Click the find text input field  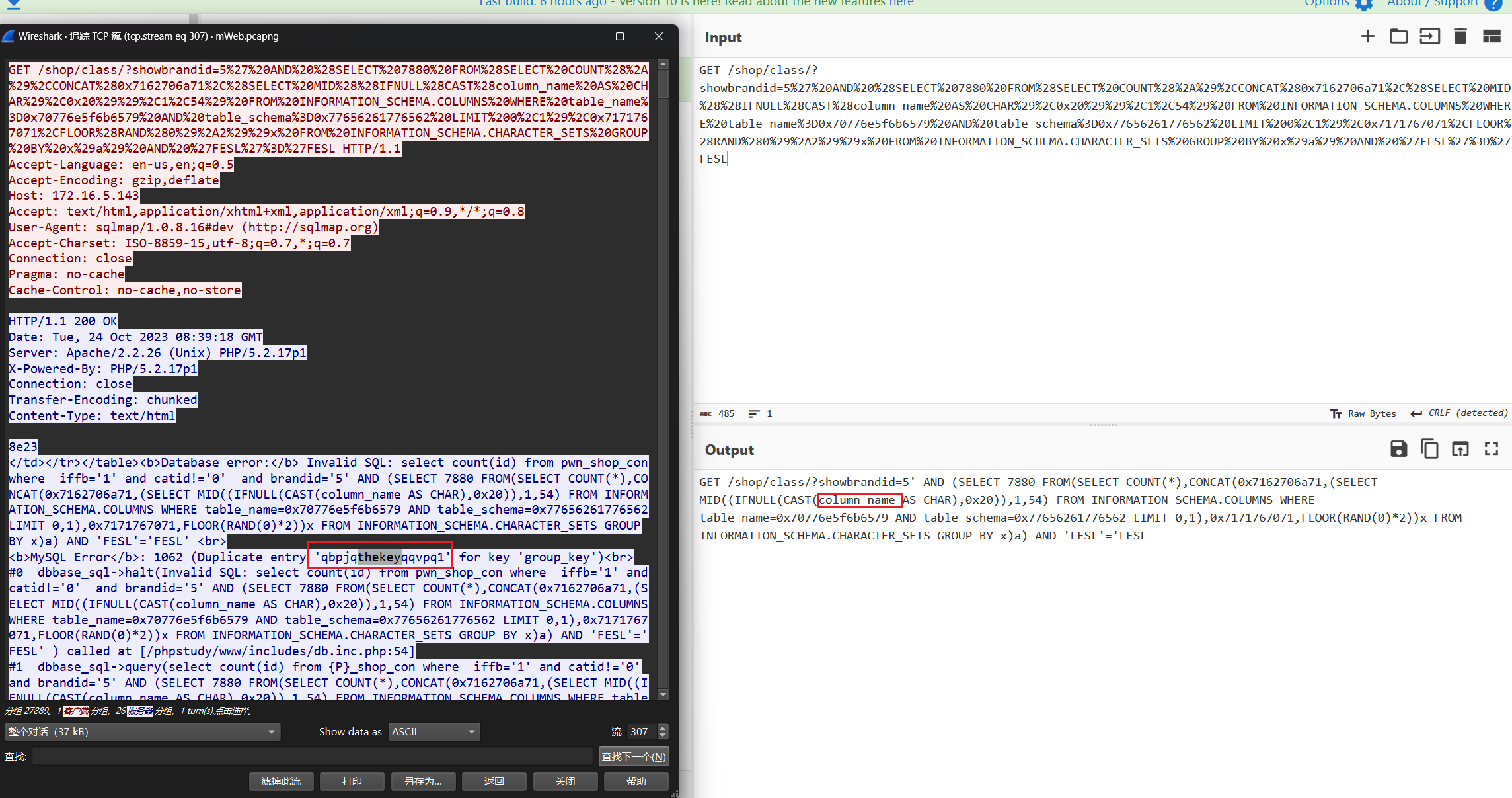click(x=312, y=756)
